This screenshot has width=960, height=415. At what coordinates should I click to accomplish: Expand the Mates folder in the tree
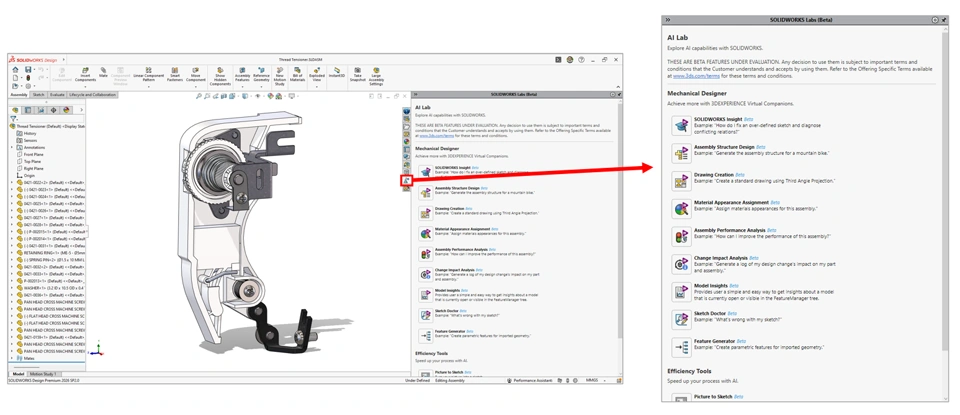pos(12,358)
